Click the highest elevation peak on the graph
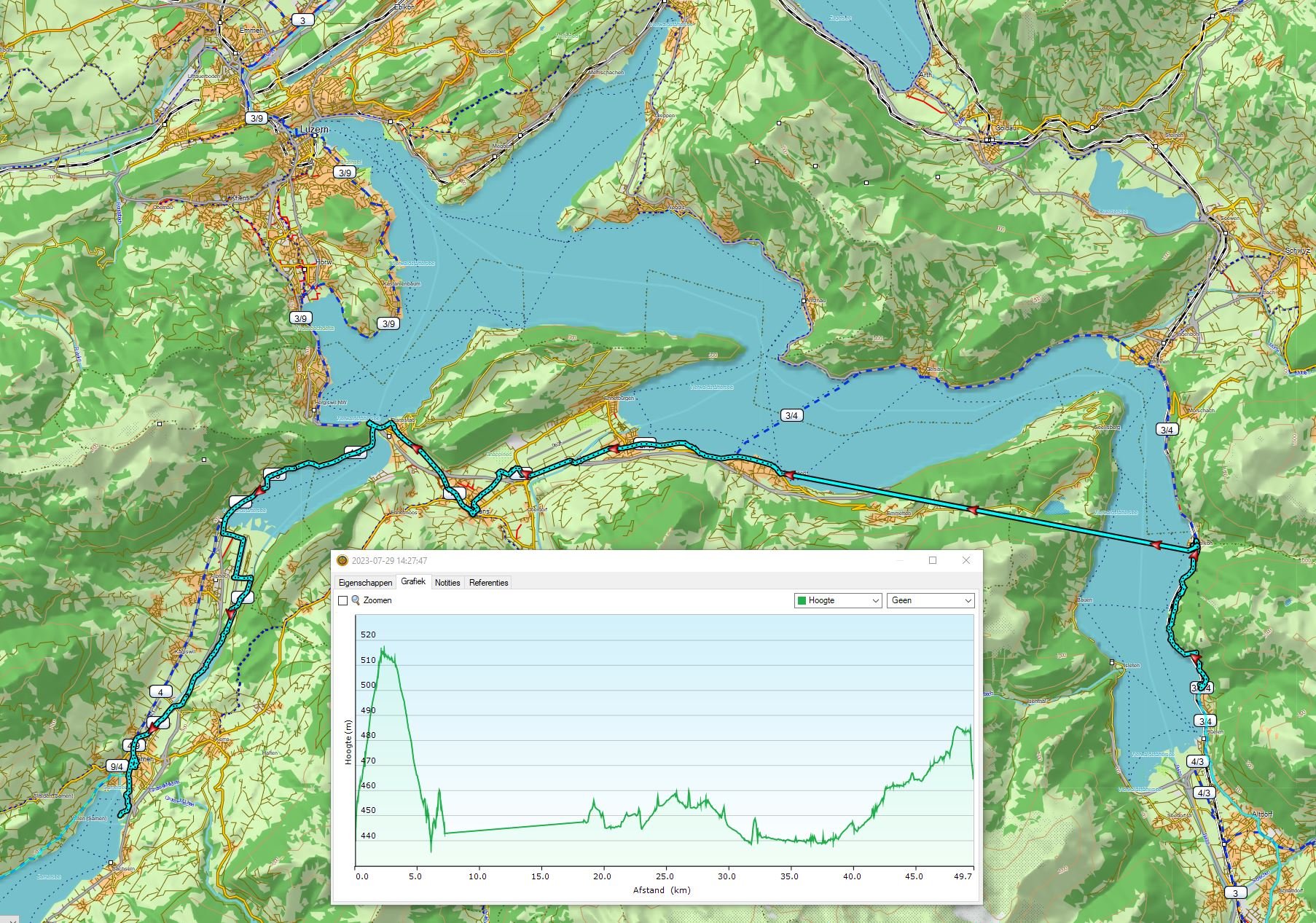Screen dimensions: 1316x923 click(x=382, y=648)
